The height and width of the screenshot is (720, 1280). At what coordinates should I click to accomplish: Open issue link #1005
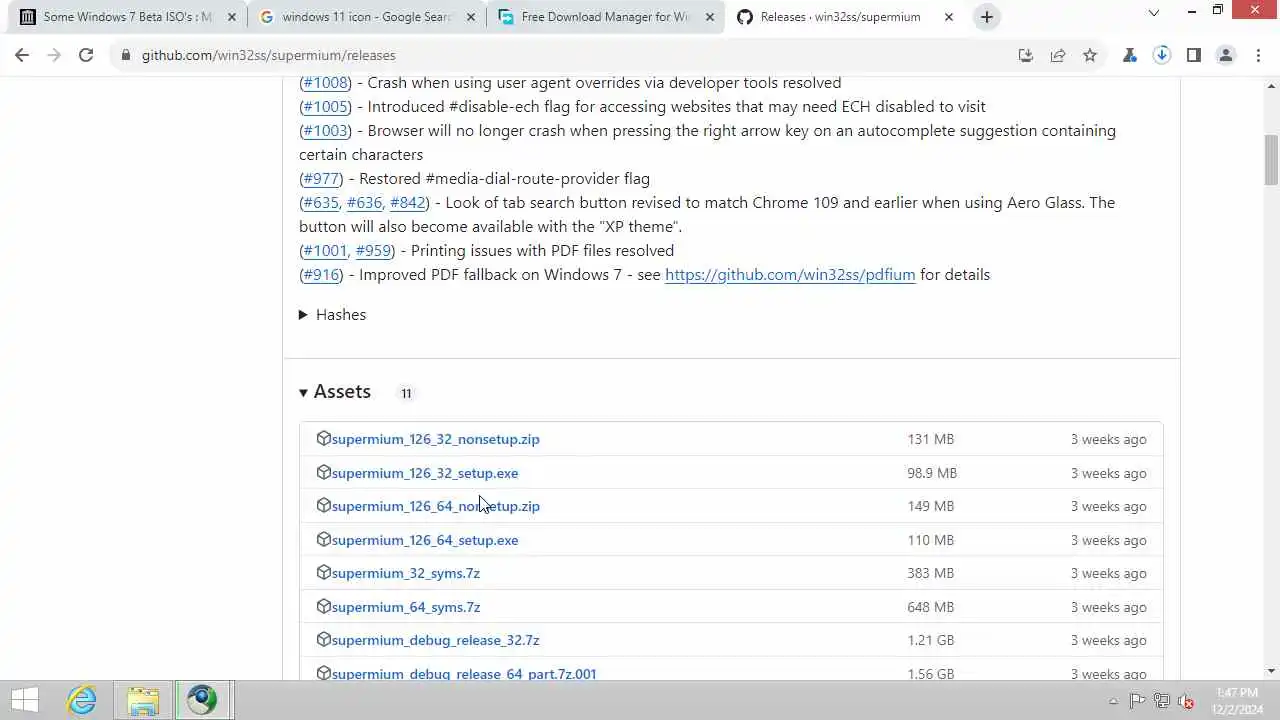point(326,107)
